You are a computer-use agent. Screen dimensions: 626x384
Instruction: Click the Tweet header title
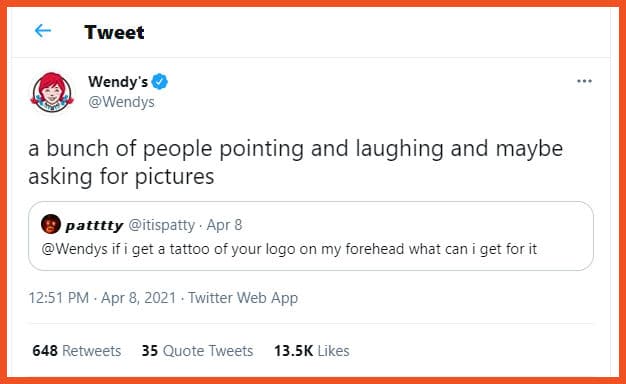coord(114,32)
